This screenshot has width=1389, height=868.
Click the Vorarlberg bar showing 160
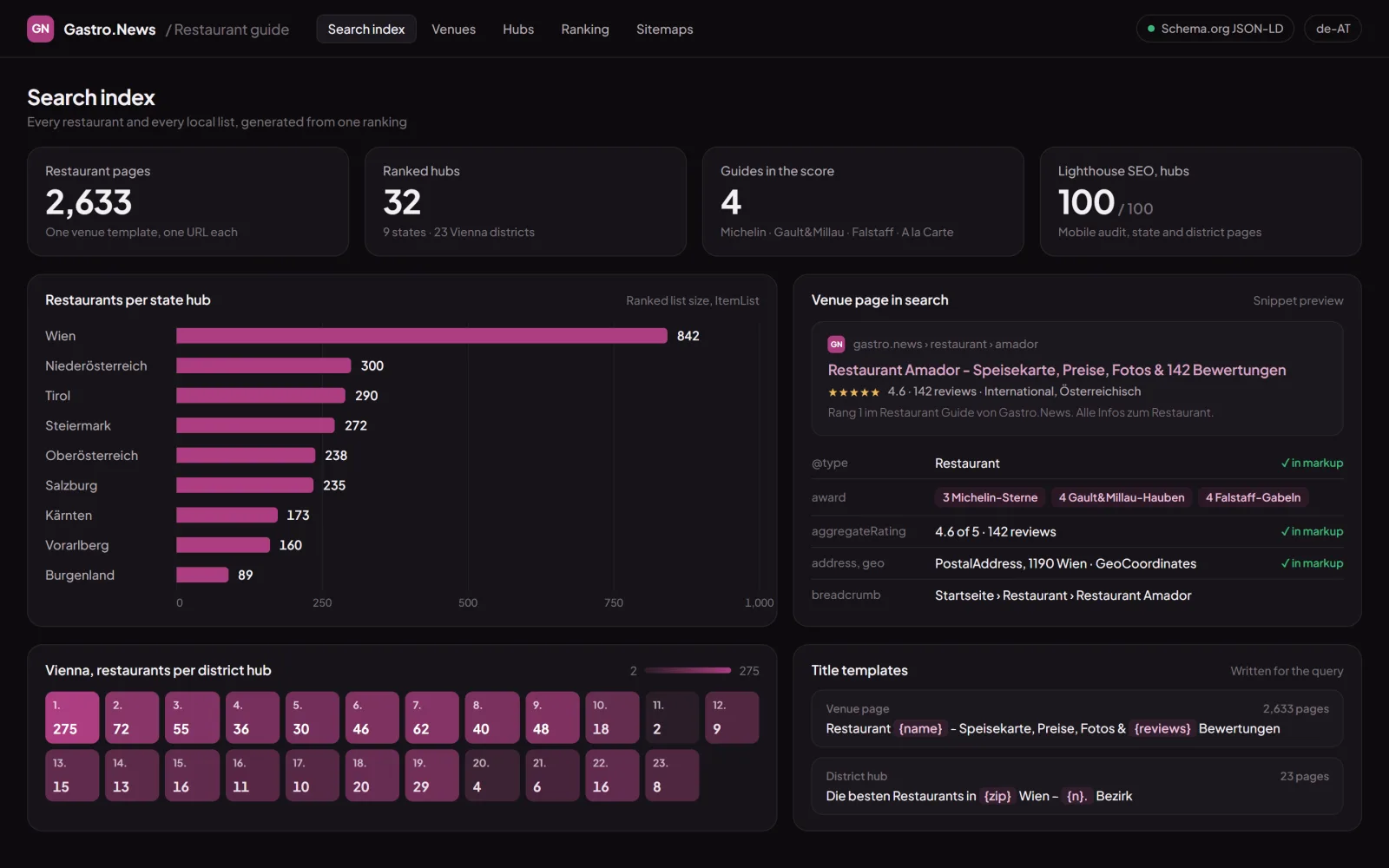pos(223,545)
